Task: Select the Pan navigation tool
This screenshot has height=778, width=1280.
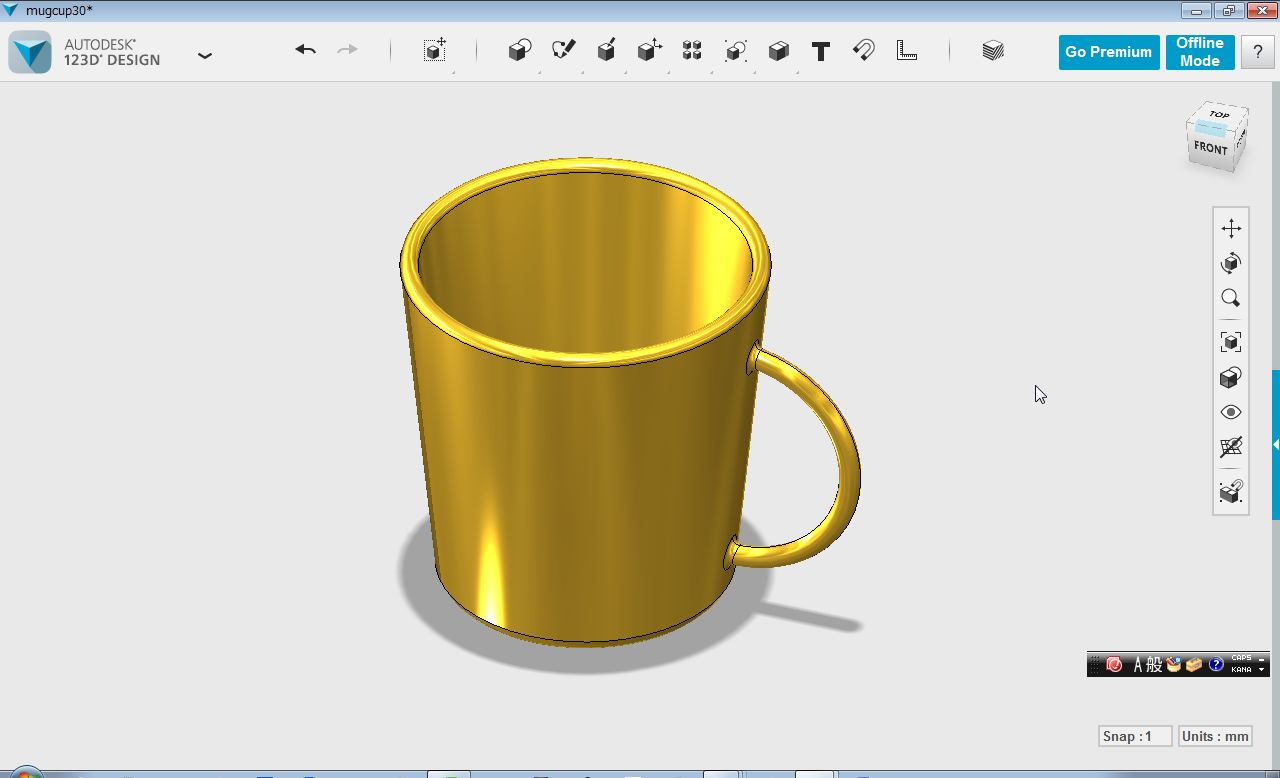Action: [x=1231, y=228]
